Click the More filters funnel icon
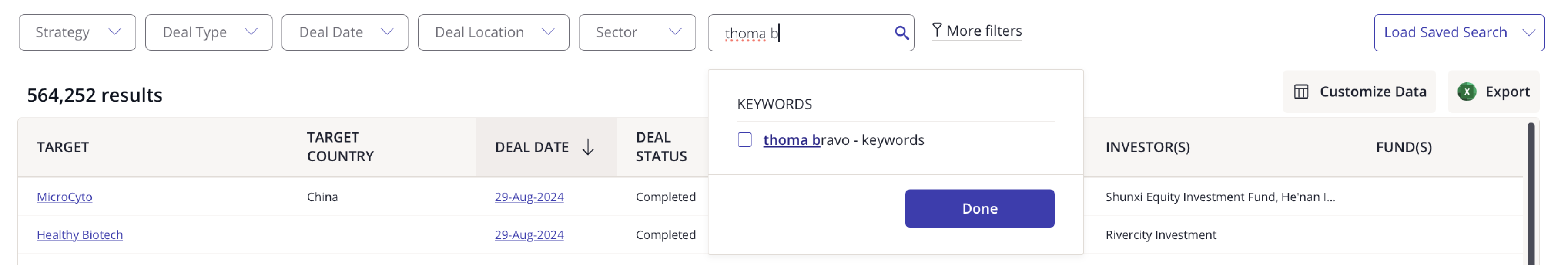The width and height of the screenshot is (1568, 265). coord(937,30)
